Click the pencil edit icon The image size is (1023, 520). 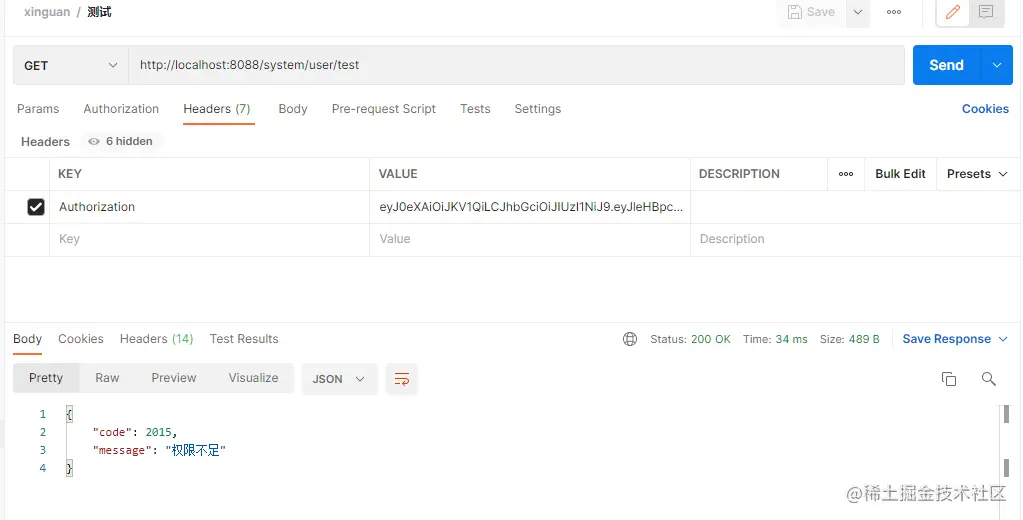pos(953,12)
